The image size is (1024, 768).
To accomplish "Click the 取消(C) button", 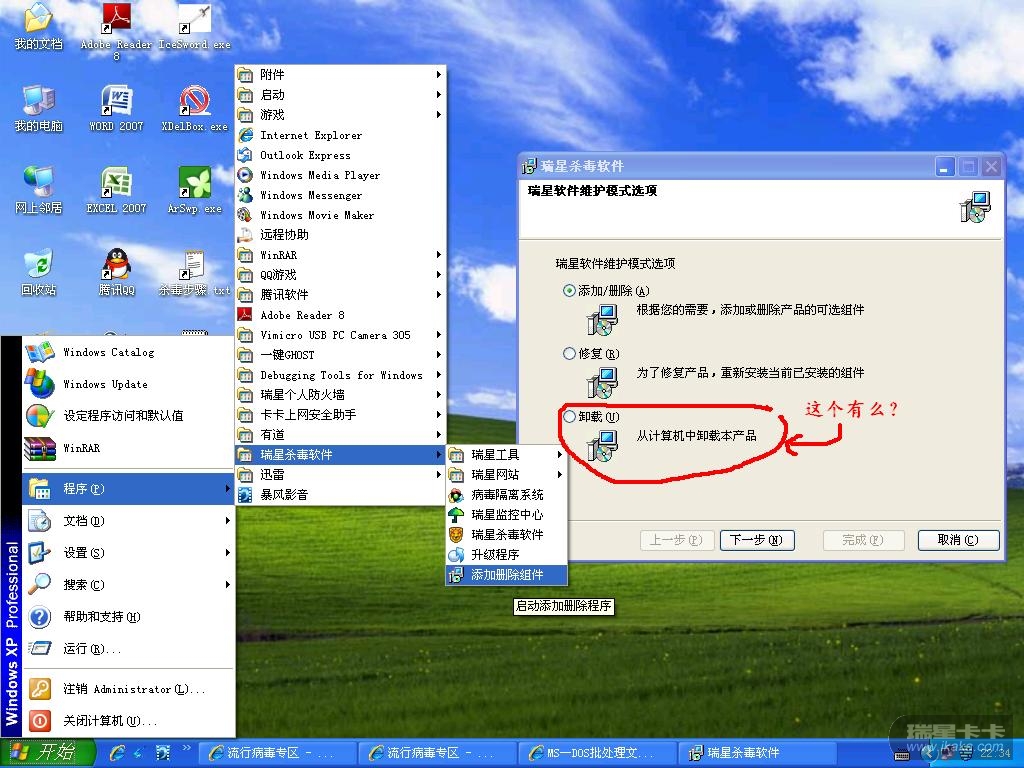I will 958,540.
